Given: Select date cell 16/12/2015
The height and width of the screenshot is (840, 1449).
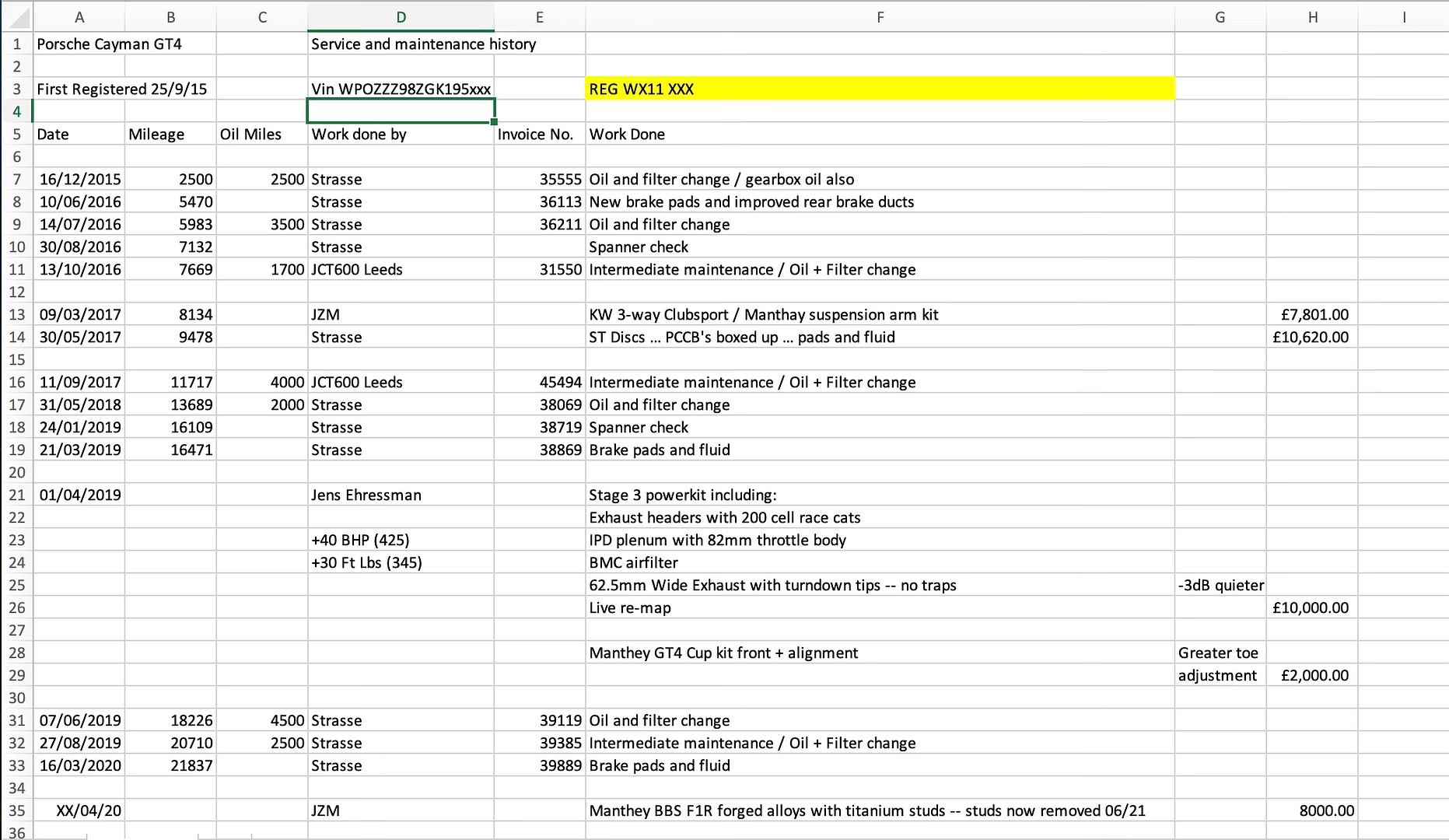Looking at the screenshot, I should pyautogui.click(x=79, y=179).
